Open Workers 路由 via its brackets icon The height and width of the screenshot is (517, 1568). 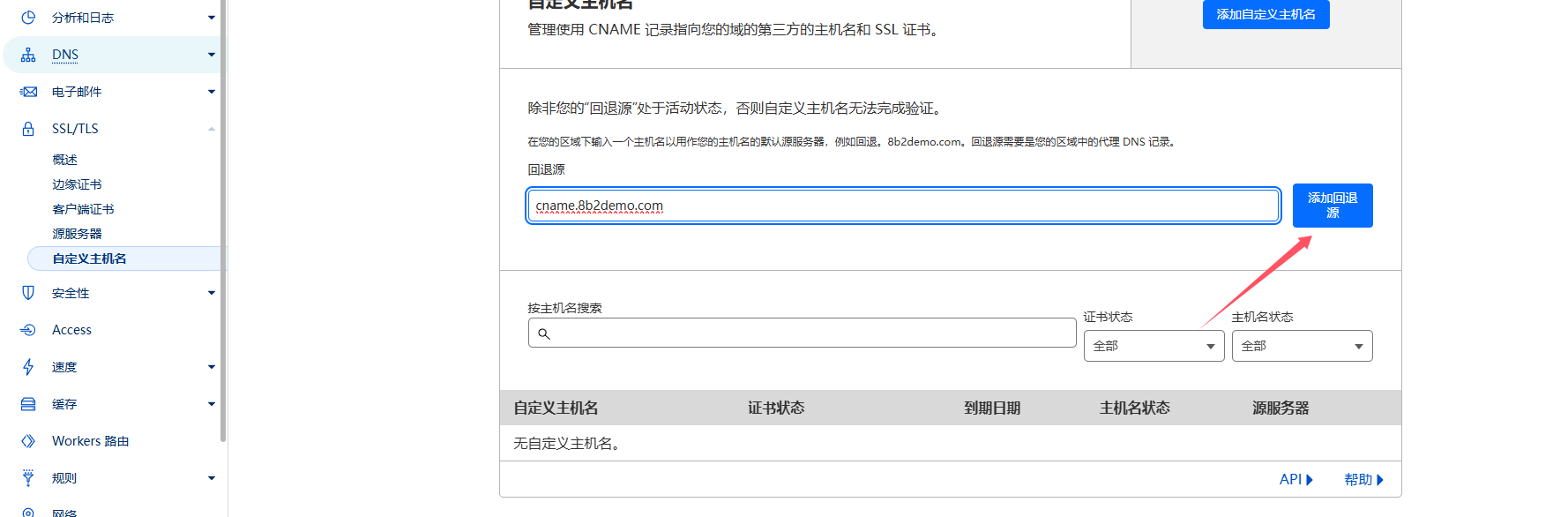click(x=27, y=440)
